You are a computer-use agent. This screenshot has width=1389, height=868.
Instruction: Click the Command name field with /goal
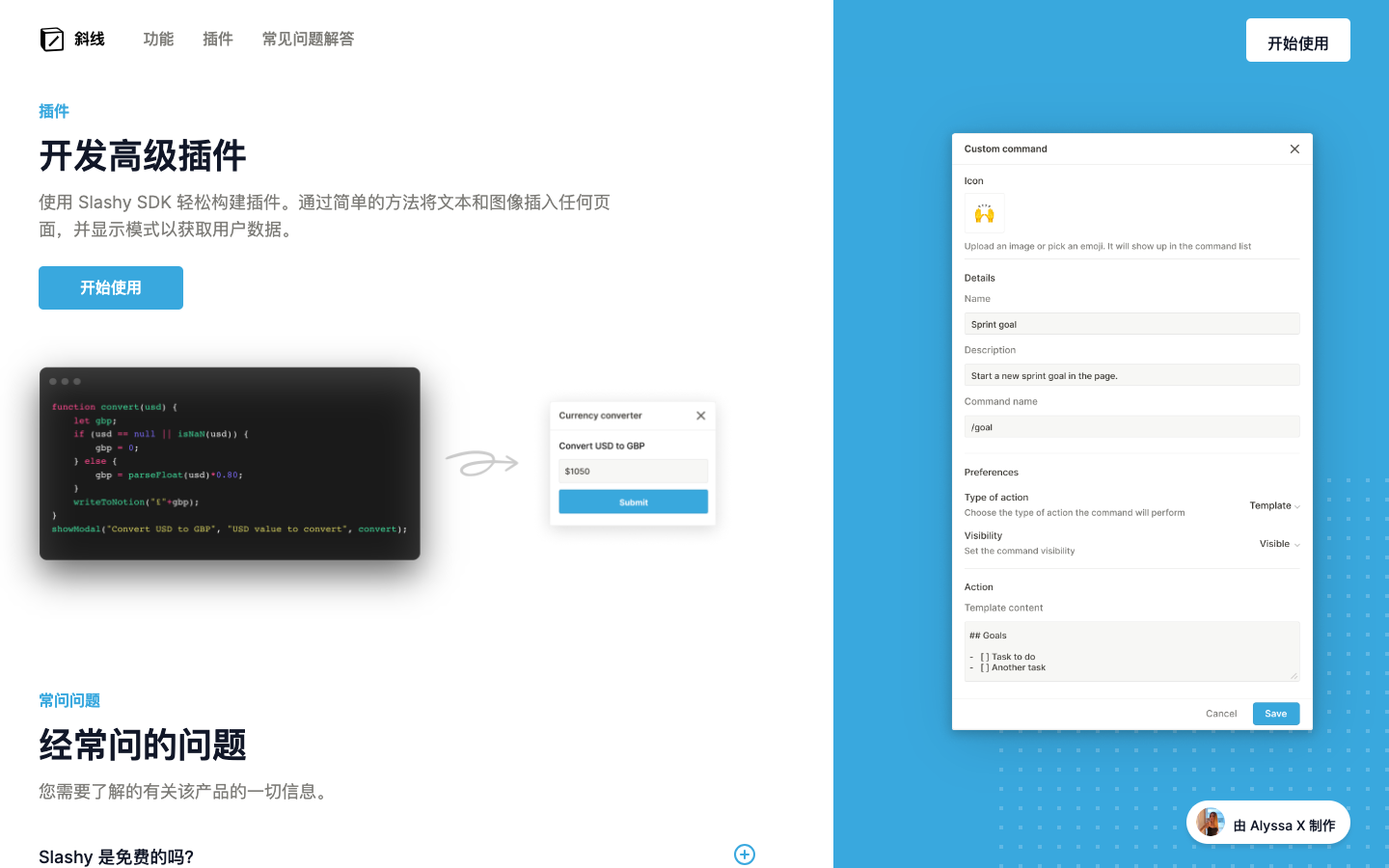[1131, 427]
